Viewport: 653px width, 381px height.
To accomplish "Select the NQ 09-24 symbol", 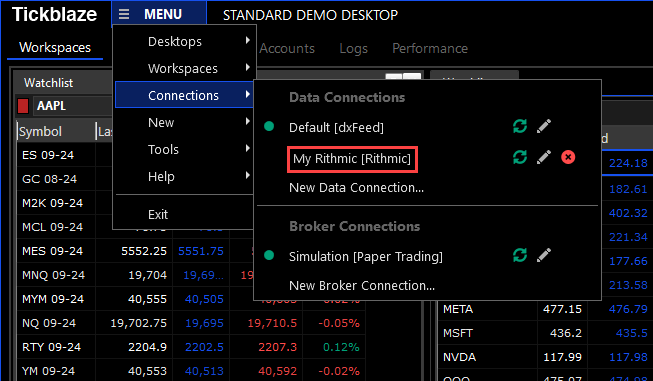I will tap(49, 323).
